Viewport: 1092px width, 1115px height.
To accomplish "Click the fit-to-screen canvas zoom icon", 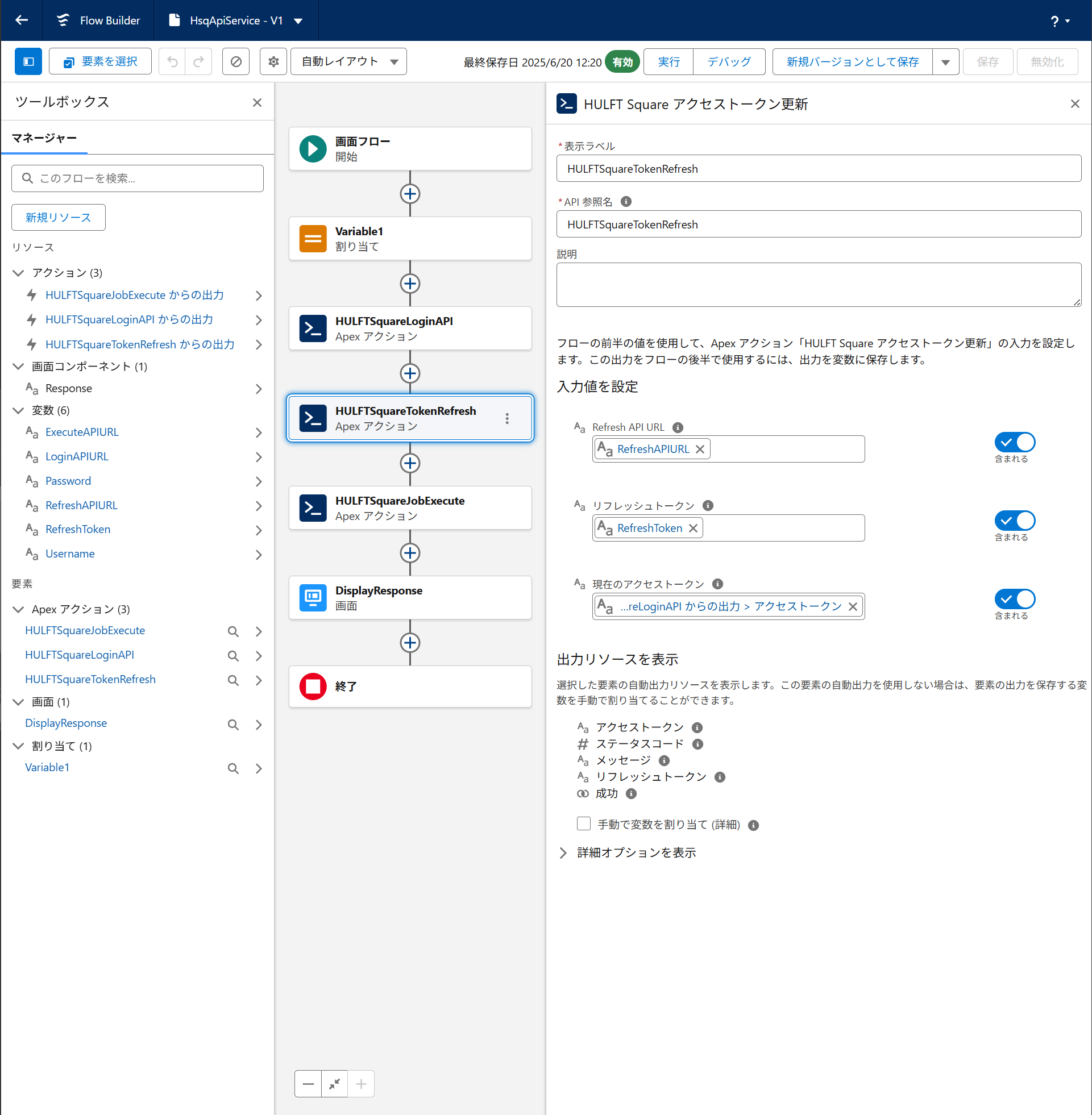I will tap(334, 1084).
